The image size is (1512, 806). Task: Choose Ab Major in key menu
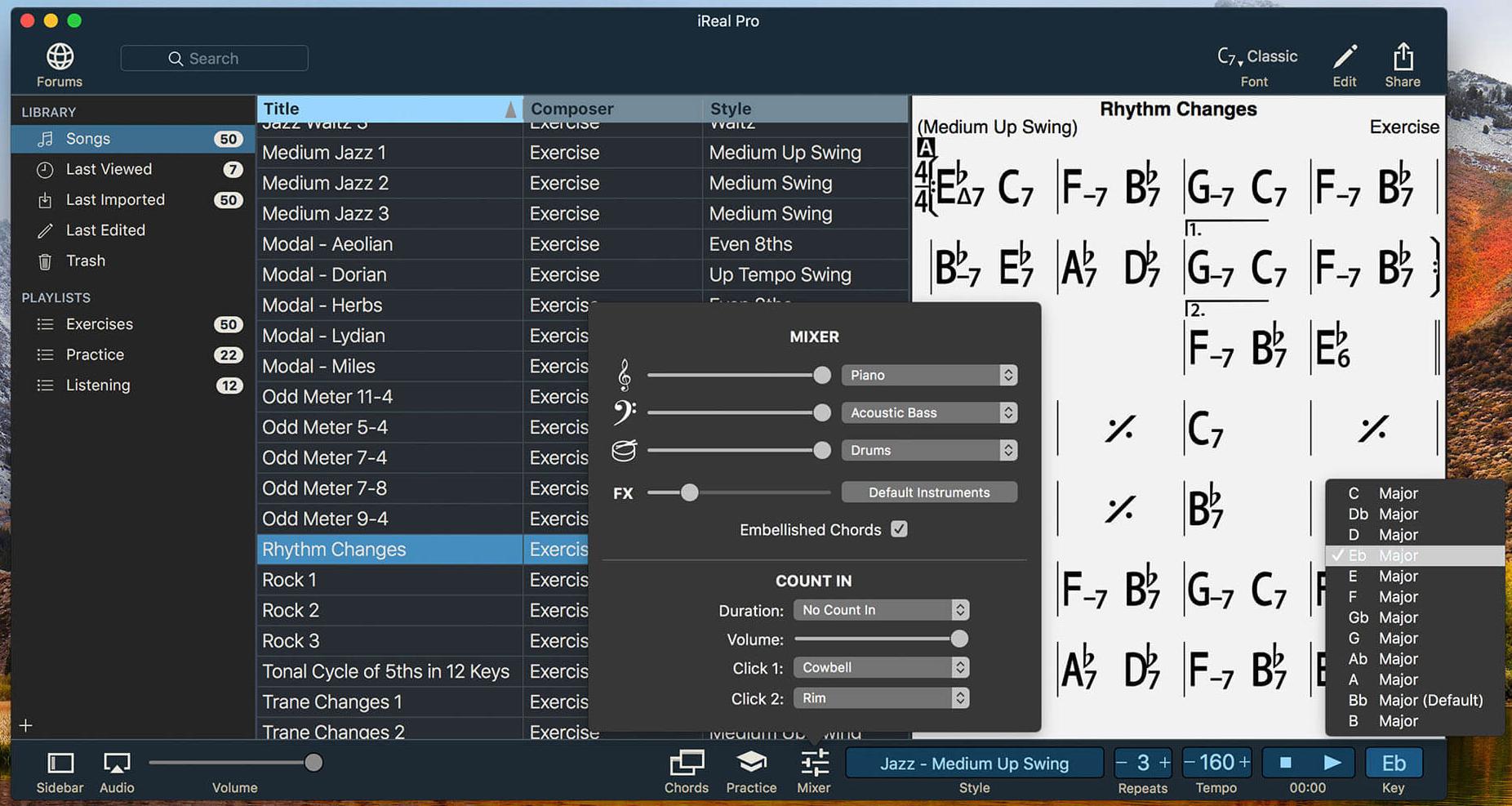[x=1416, y=659]
